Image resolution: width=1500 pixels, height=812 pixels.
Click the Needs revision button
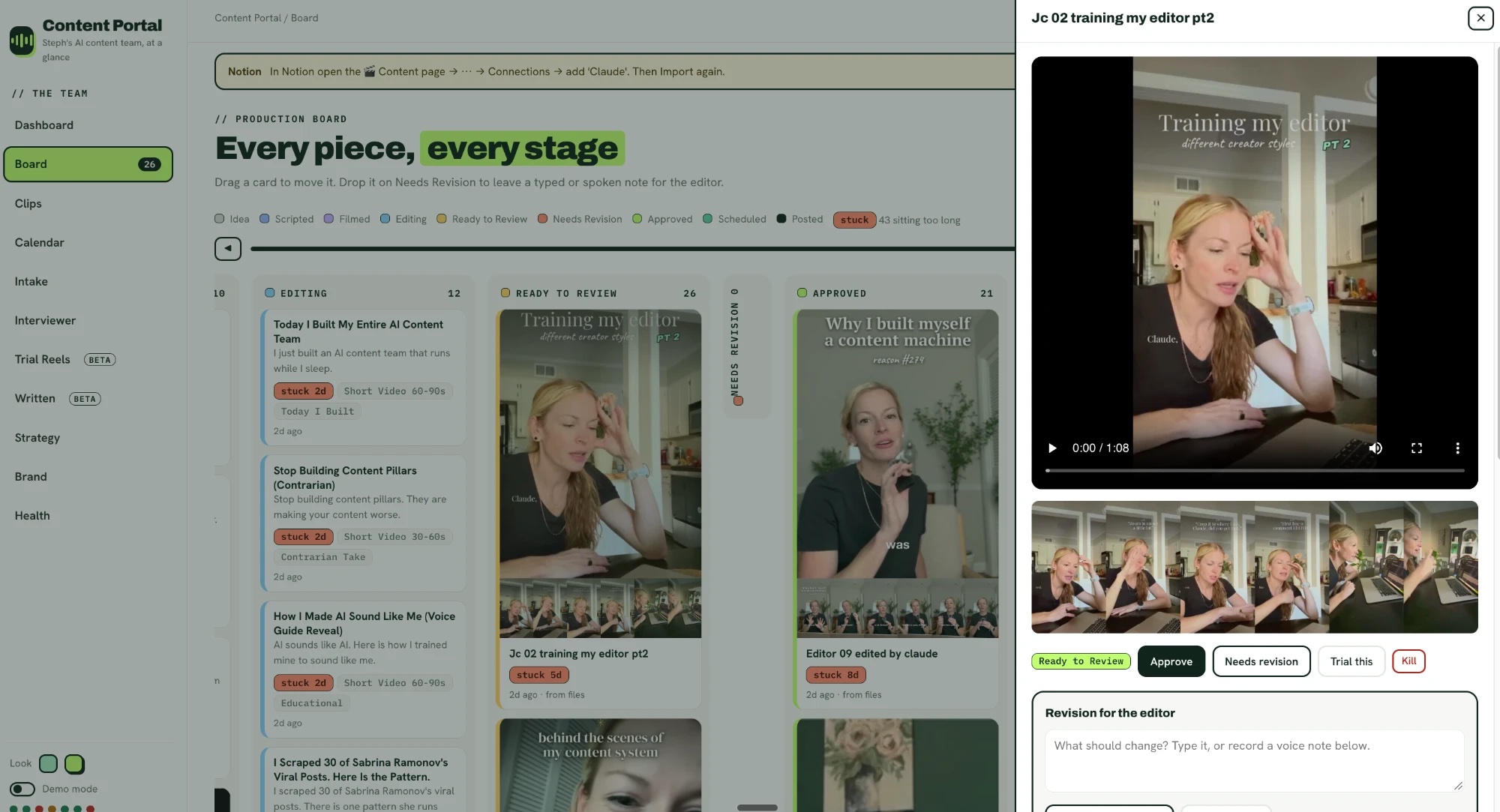[1261, 661]
